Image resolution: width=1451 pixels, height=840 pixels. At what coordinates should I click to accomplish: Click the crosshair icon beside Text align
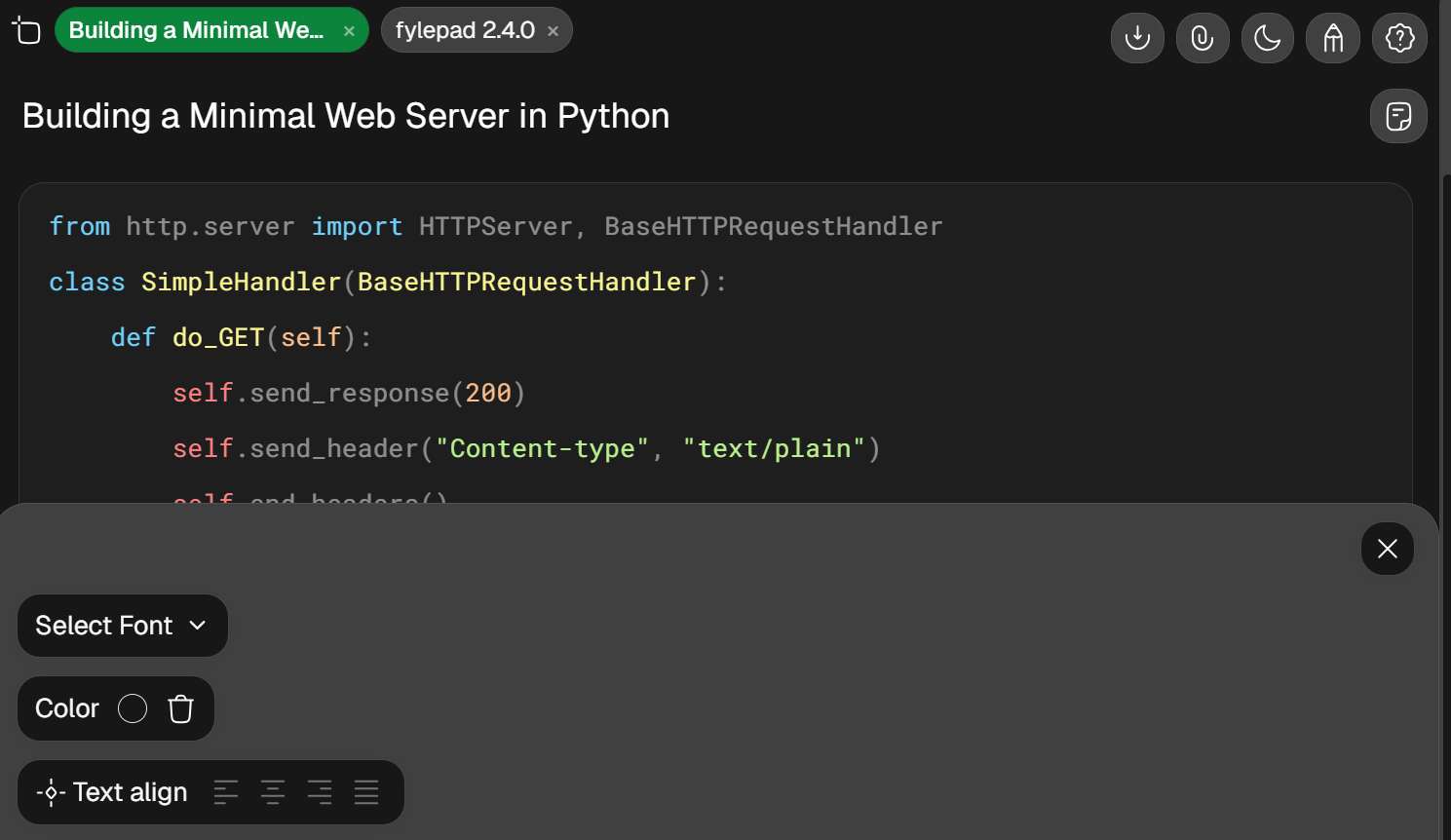click(x=51, y=792)
